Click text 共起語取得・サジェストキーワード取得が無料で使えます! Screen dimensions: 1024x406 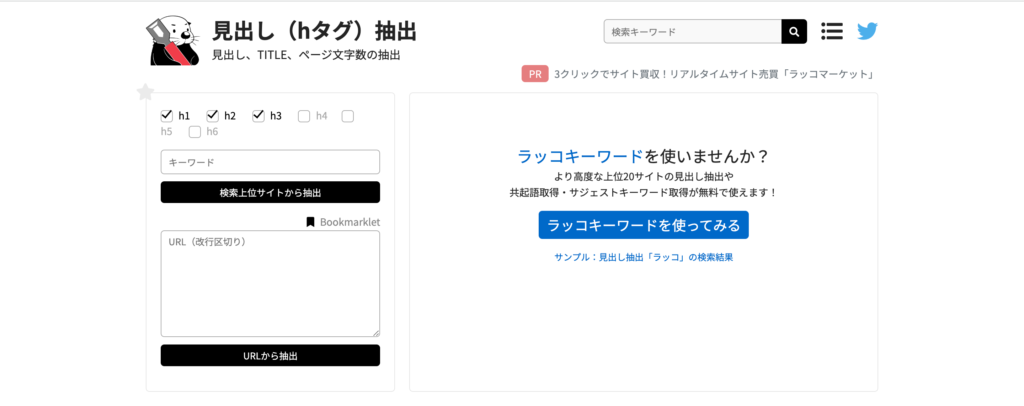644,193
